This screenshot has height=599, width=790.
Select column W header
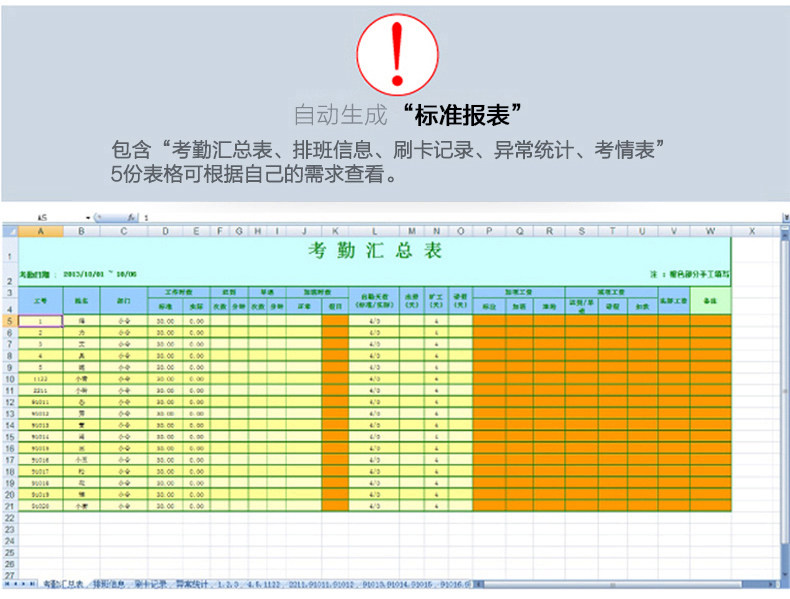(x=710, y=231)
